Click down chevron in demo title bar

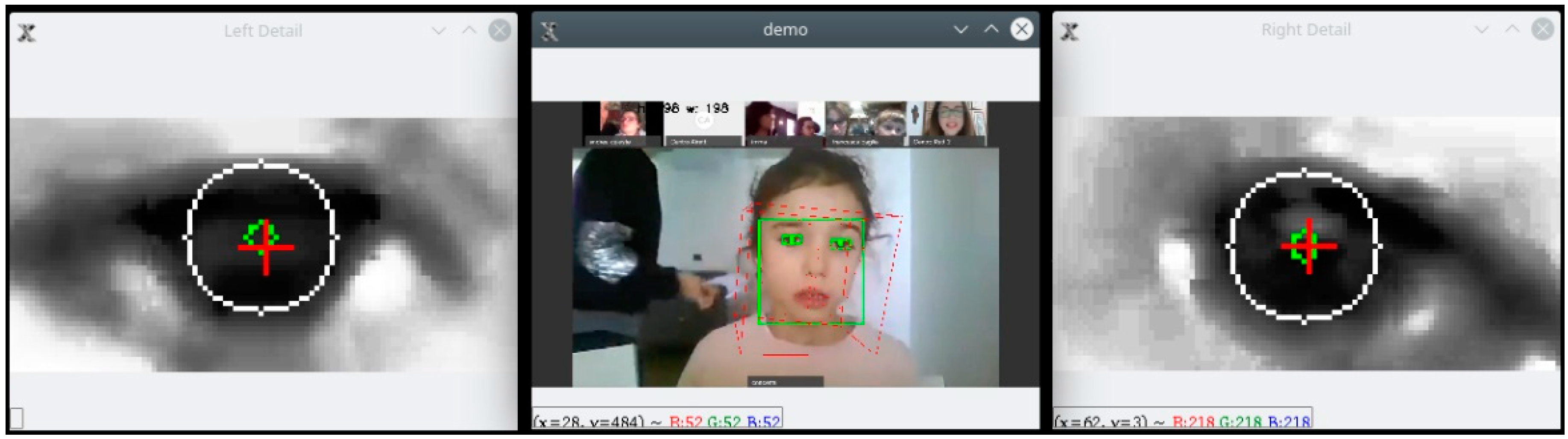pos(961,29)
